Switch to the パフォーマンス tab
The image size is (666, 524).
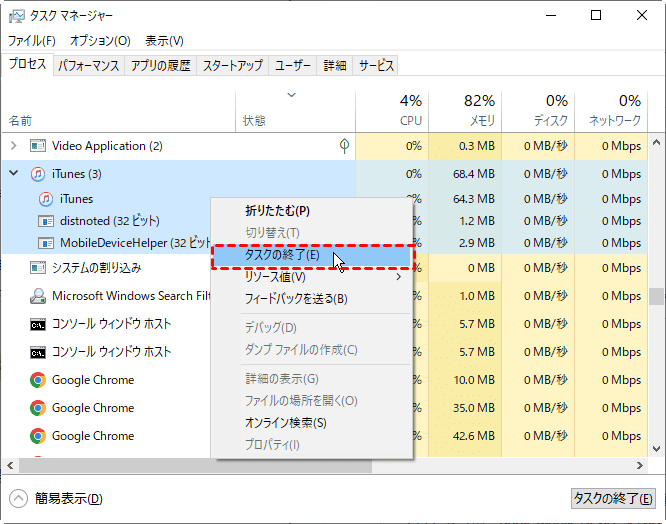tap(88, 66)
